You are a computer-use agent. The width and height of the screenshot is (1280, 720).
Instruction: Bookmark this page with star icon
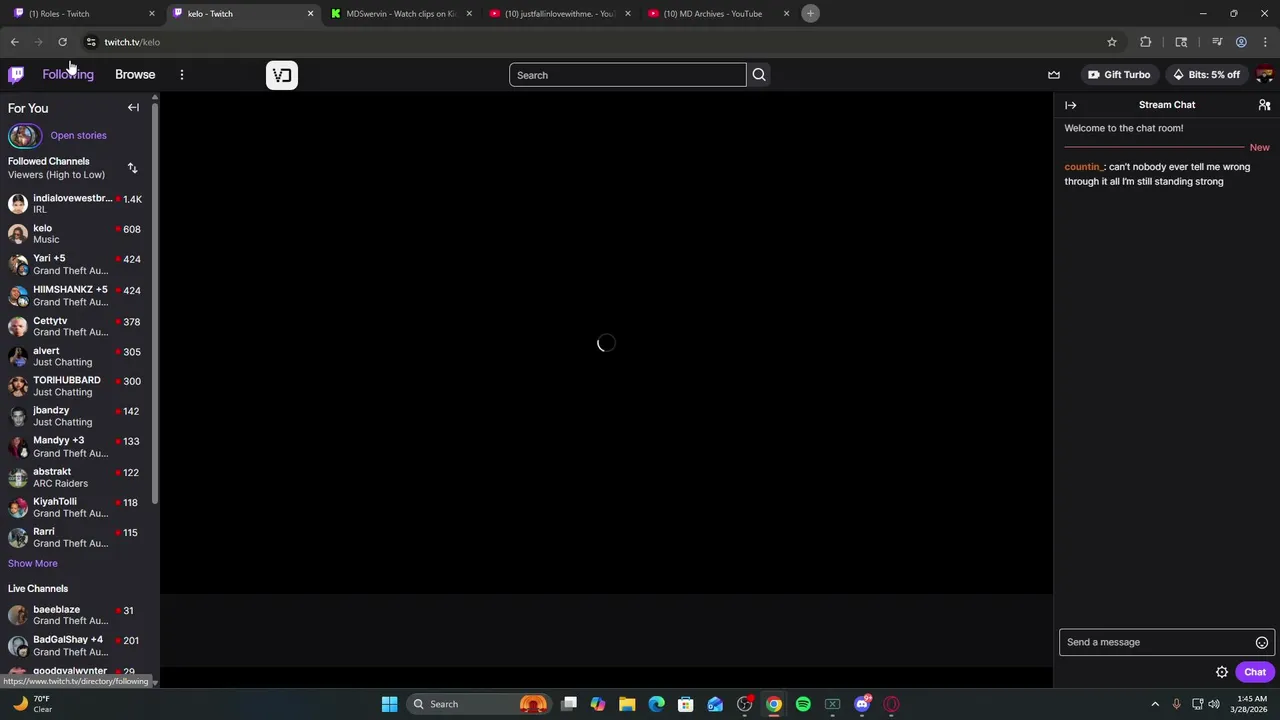(1111, 42)
